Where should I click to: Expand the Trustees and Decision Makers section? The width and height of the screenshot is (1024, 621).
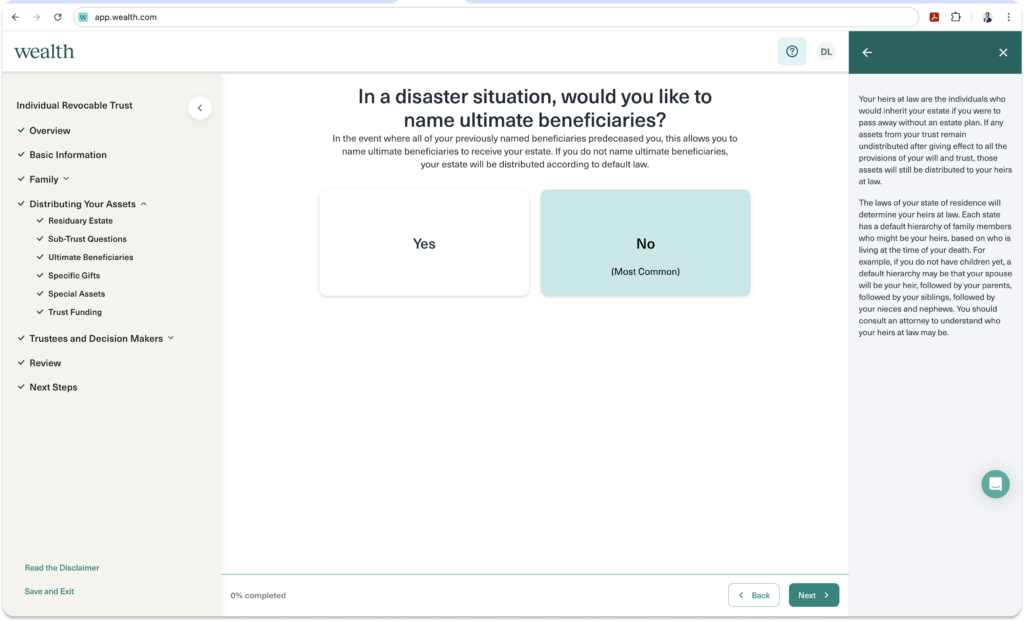[x=172, y=338]
